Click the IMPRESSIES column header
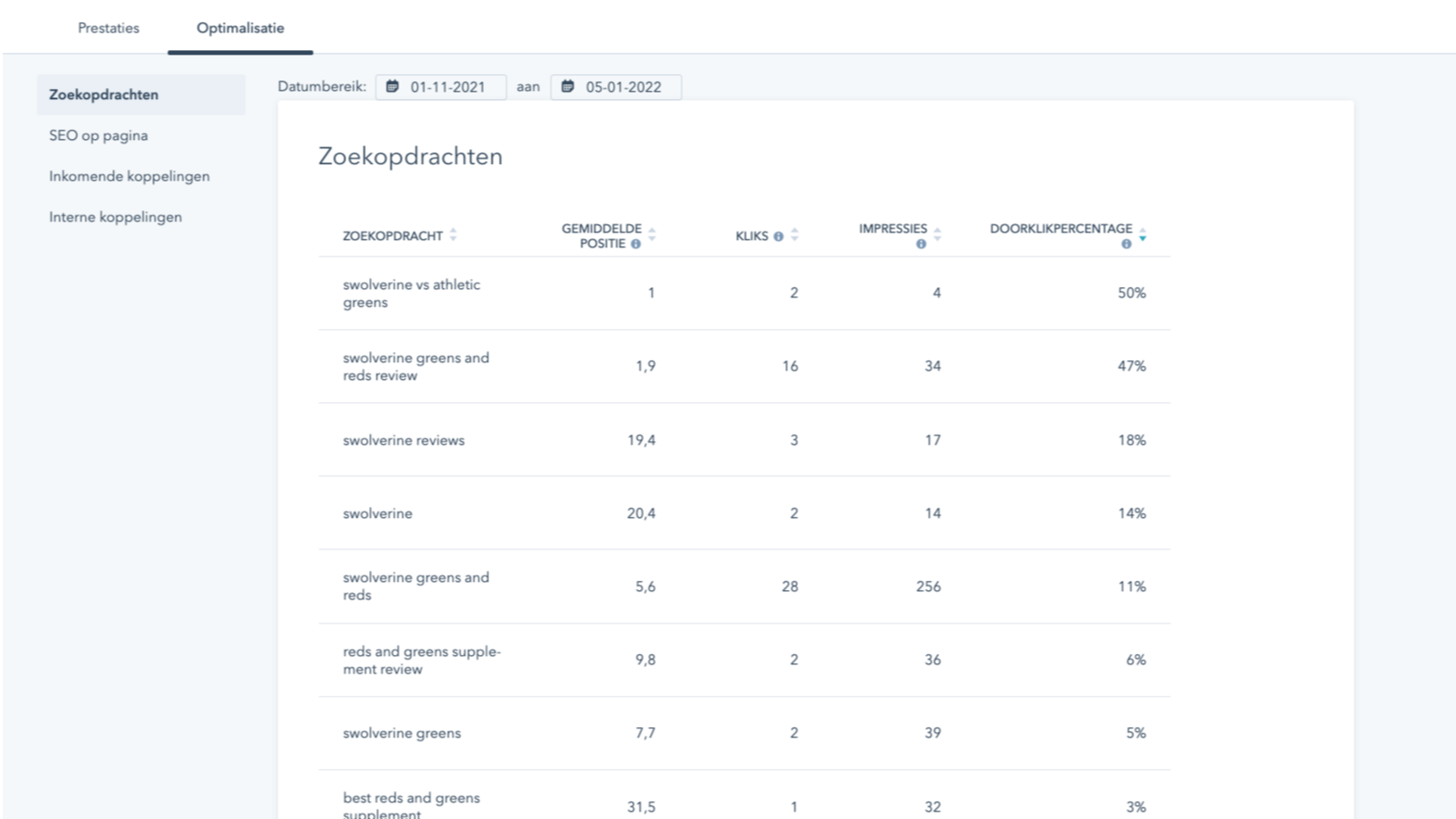1456x819 pixels. (x=893, y=229)
